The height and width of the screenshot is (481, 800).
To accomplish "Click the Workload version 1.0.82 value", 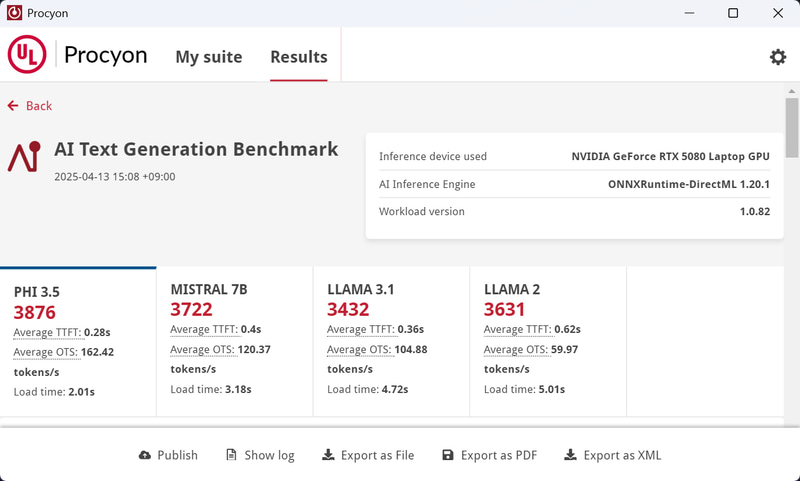I will (x=755, y=212).
